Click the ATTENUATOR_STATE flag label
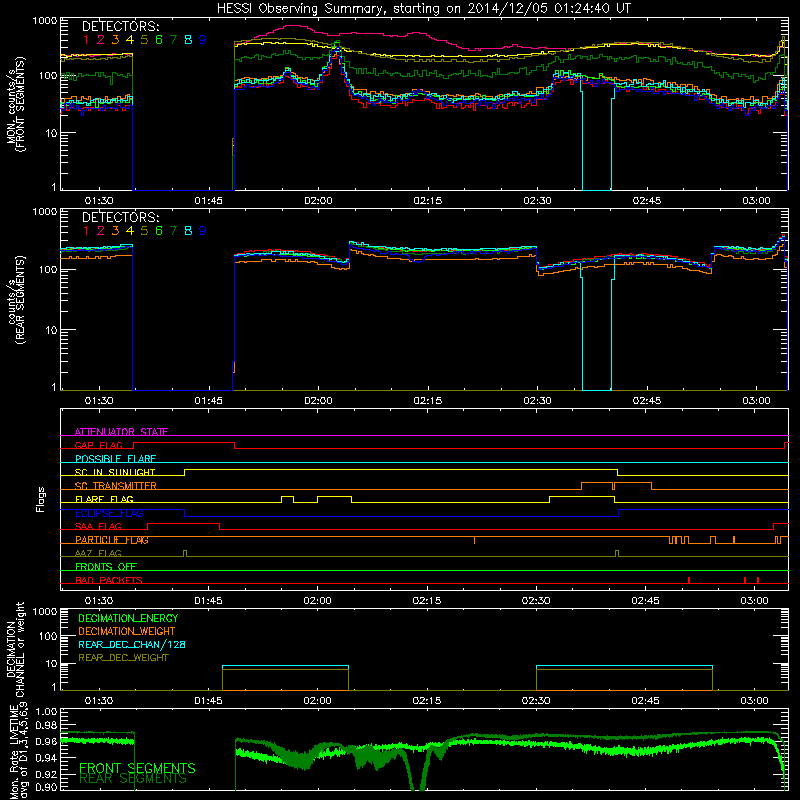 point(121,432)
